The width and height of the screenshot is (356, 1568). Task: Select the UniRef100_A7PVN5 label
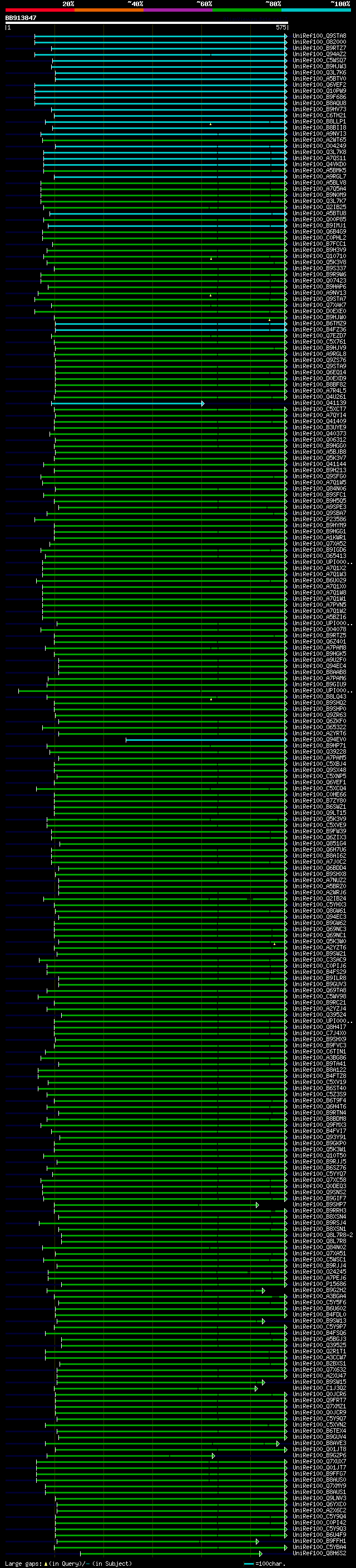319,605
